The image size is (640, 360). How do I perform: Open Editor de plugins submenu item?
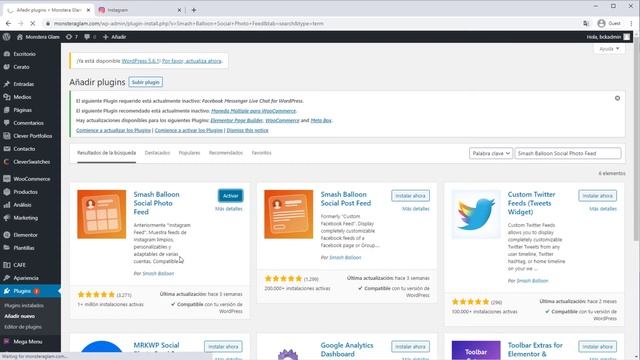click(23, 327)
